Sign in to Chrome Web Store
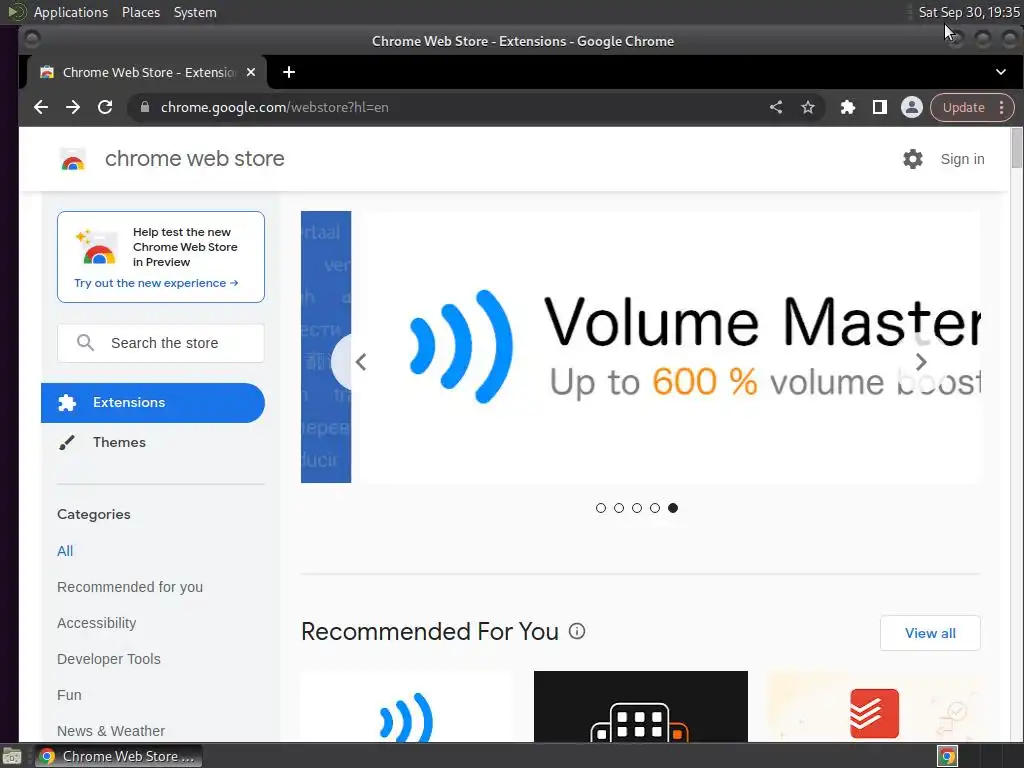Image resolution: width=1024 pixels, height=768 pixels. point(962,159)
